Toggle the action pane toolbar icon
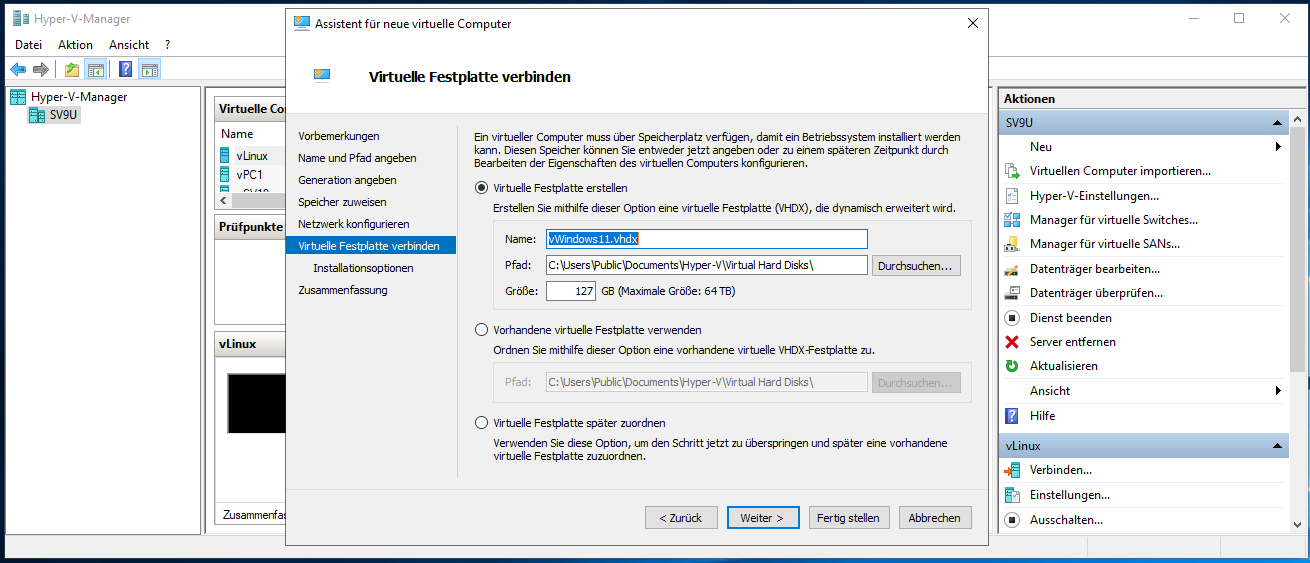The image size is (1310, 563). (x=150, y=69)
